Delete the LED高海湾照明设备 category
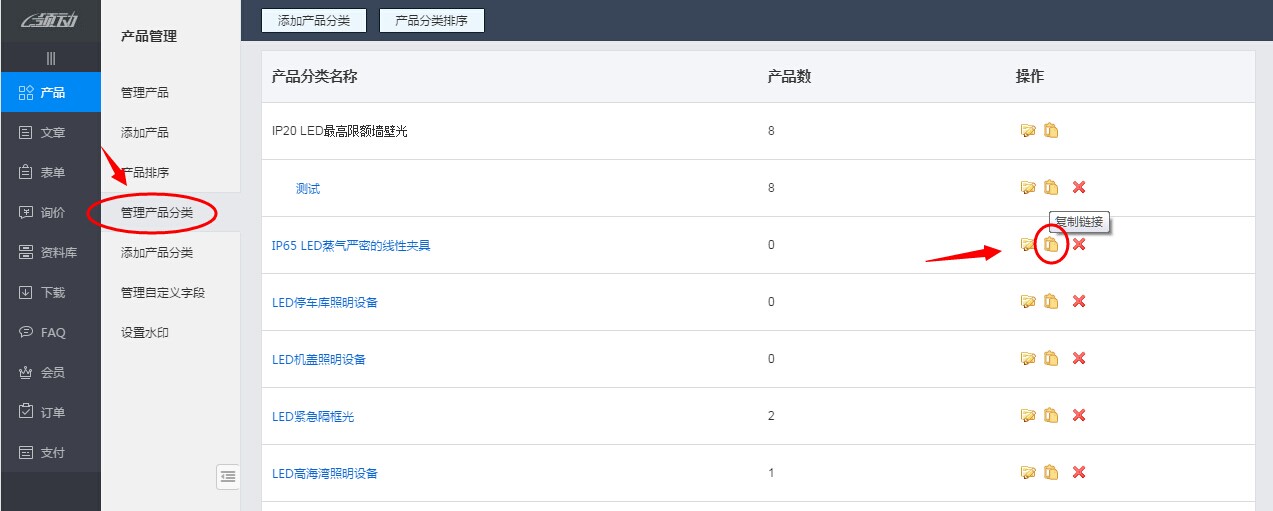Viewport: 1273px width, 511px height. pos(1078,473)
